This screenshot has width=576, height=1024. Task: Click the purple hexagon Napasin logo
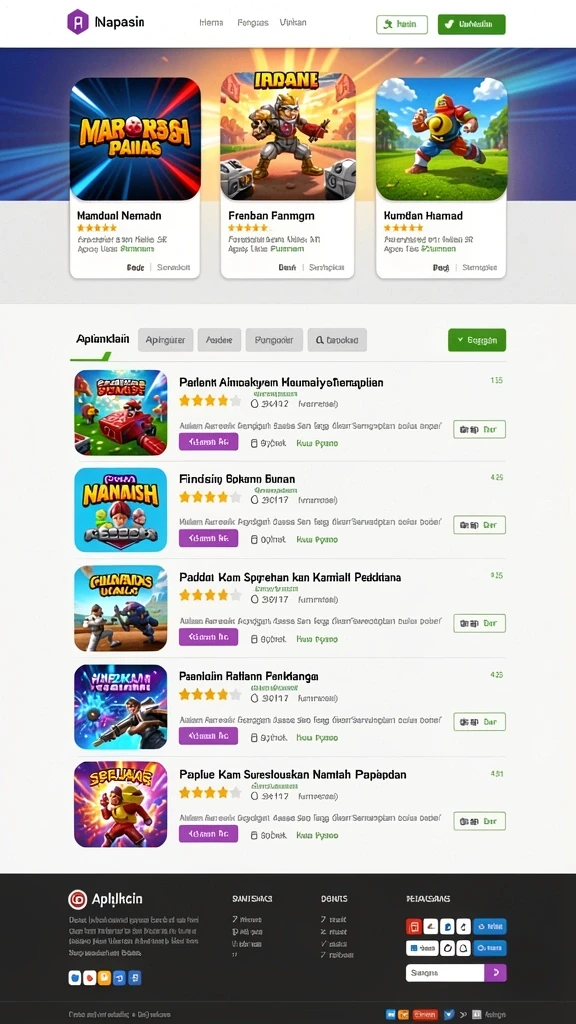coord(78,22)
